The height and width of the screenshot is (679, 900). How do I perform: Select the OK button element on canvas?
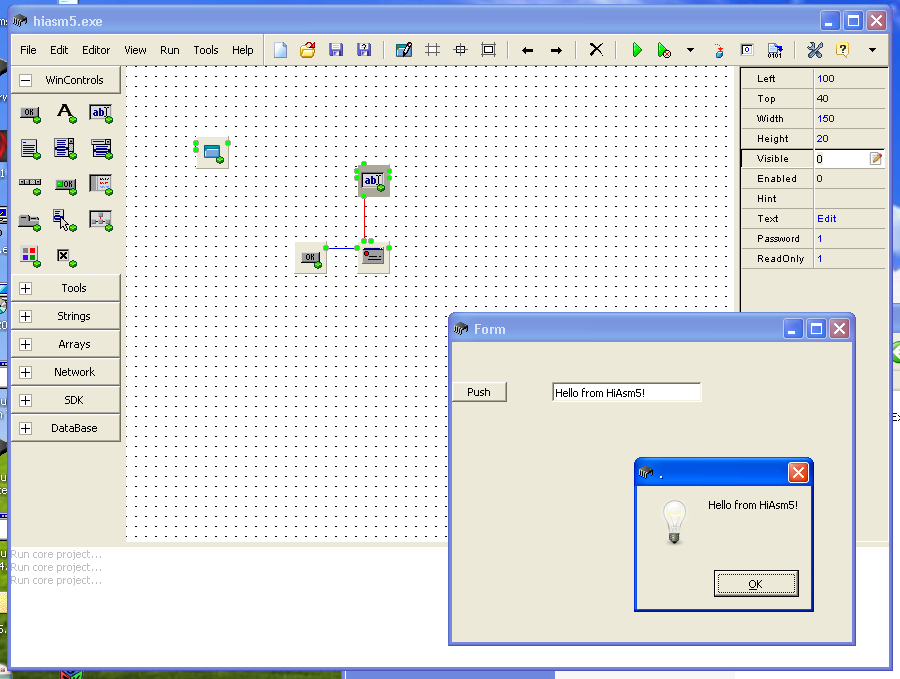point(311,258)
